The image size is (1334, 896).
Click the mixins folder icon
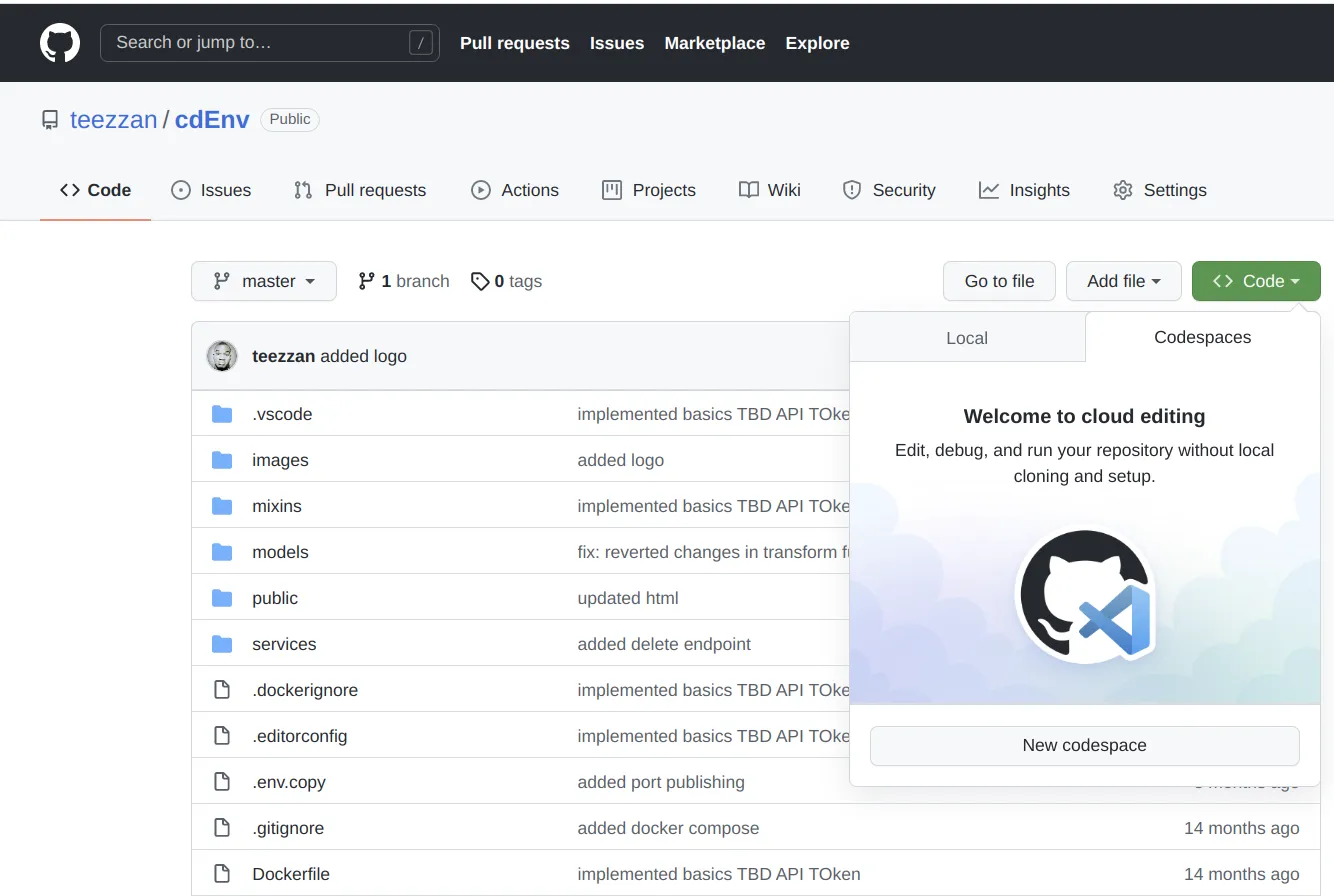222,506
